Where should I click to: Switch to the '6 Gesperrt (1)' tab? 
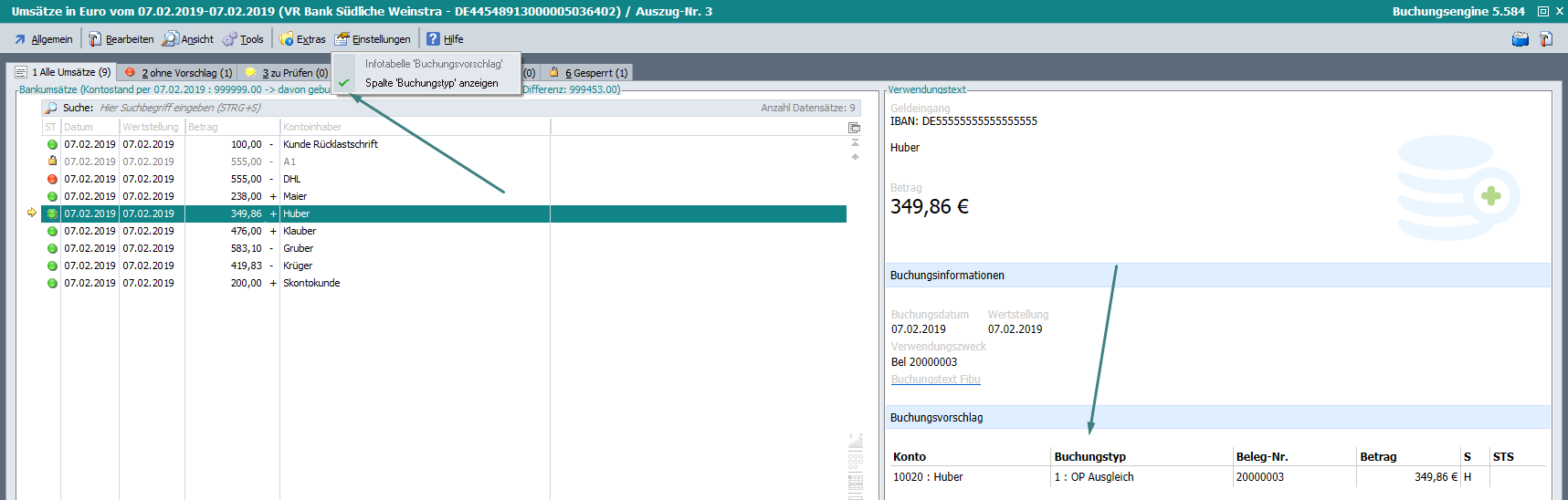click(589, 73)
